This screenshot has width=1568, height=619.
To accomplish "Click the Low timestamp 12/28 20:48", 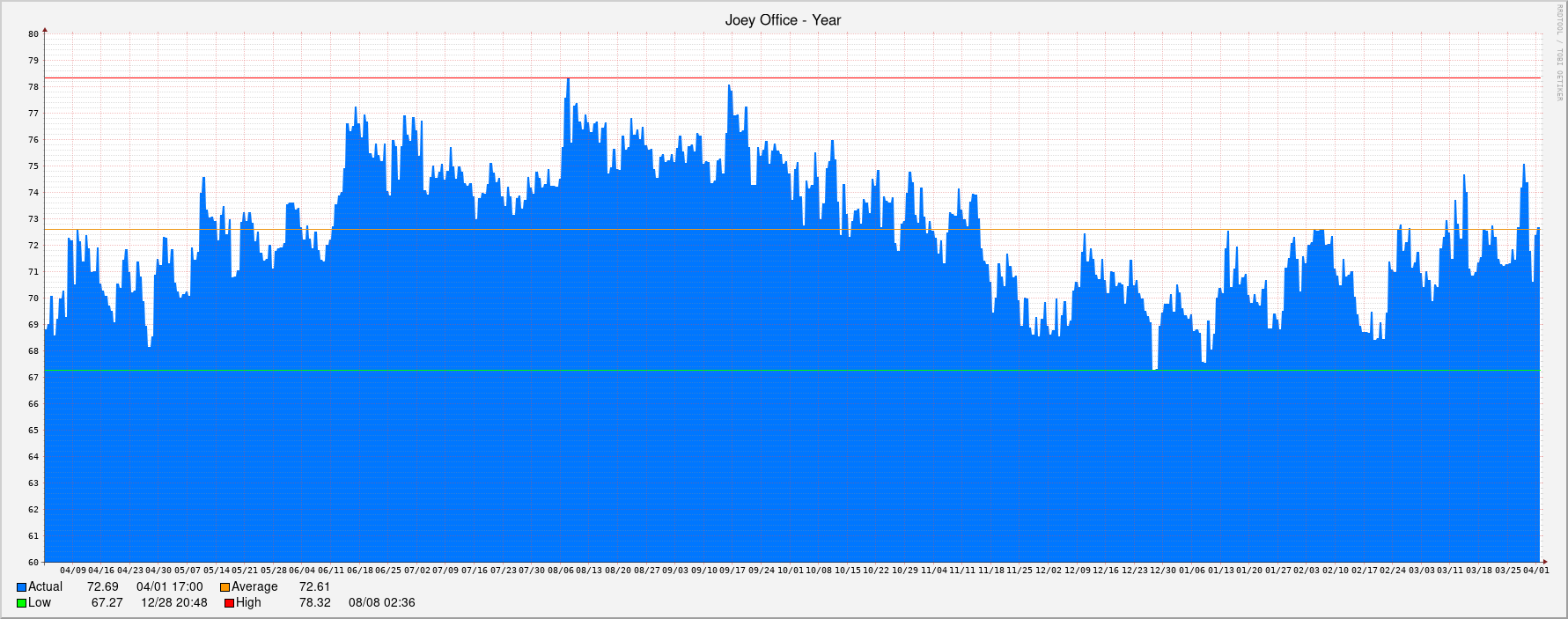I will [x=173, y=603].
